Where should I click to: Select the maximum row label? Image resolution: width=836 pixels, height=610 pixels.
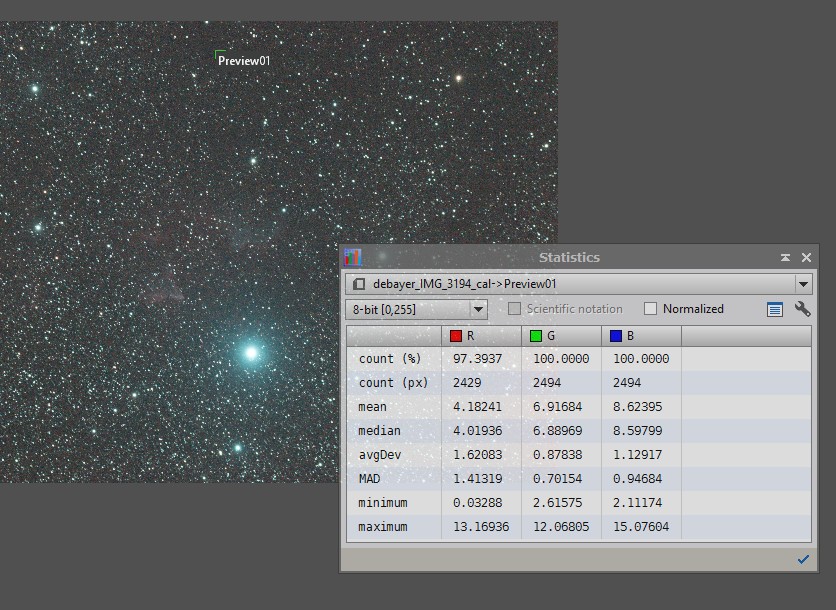[x=382, y=527]
